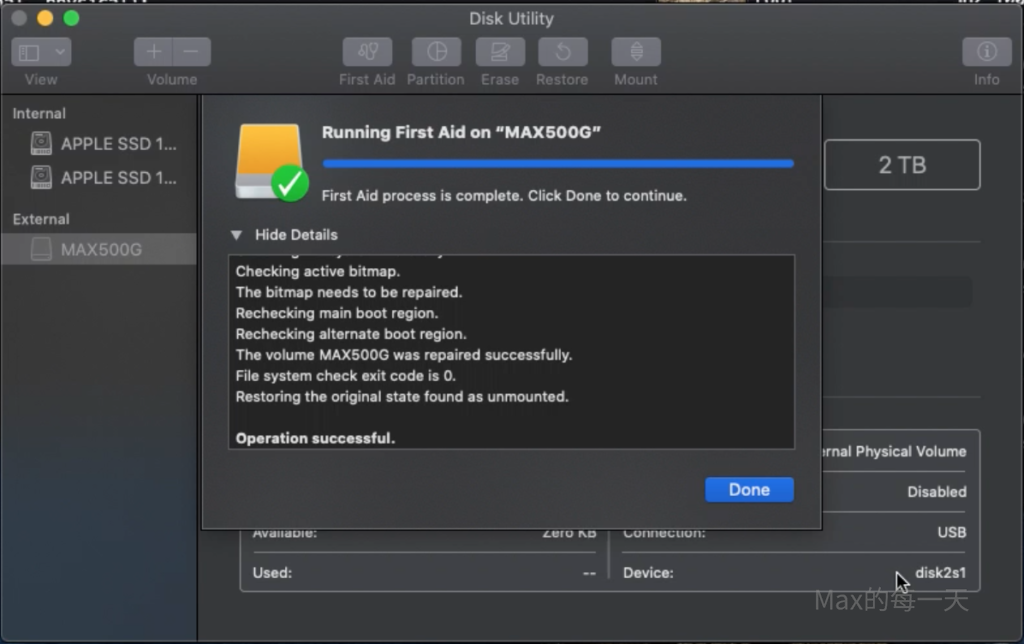
Task: Open the Partition tool
Action: [x=436, y=52]
